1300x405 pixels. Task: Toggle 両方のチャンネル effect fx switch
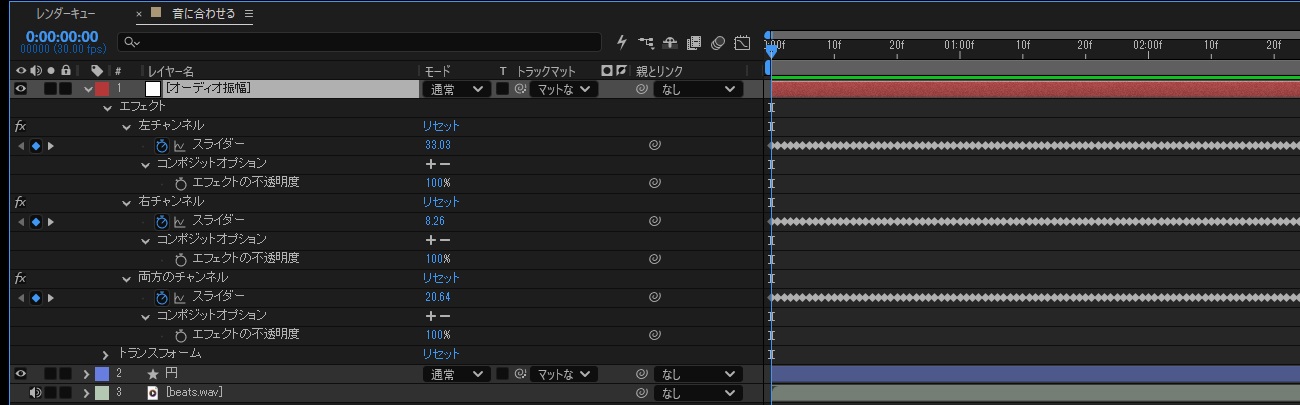coord(20,278)
